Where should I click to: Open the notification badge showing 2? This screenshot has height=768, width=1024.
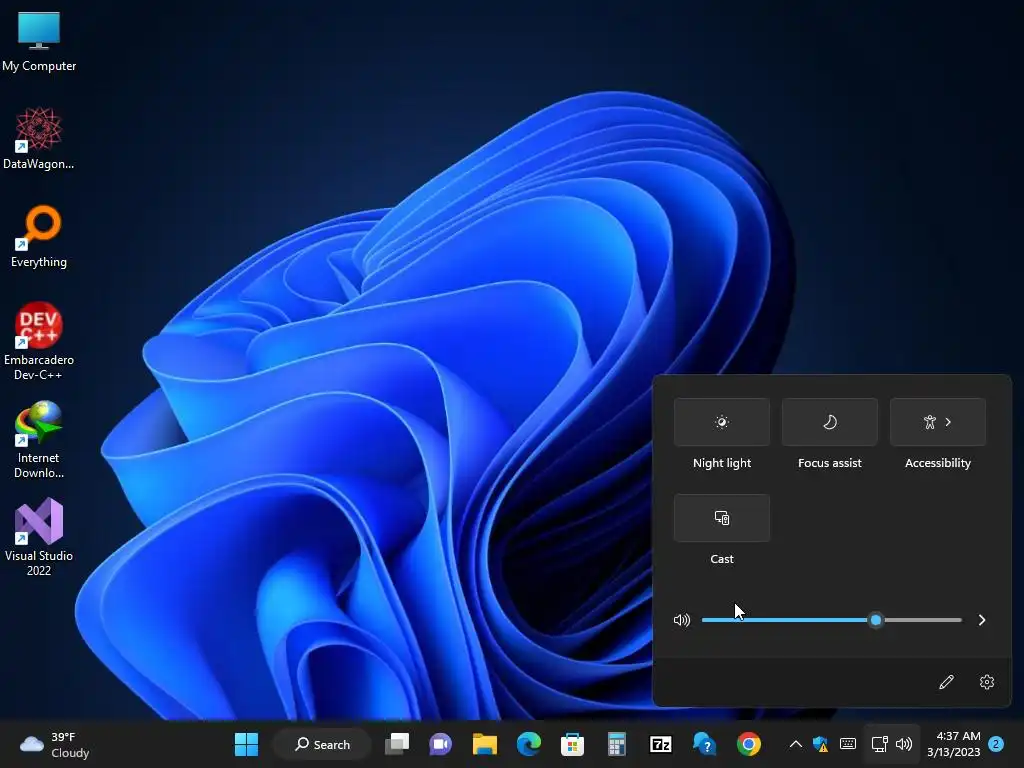pyautogui.click(x=996, y=744)
